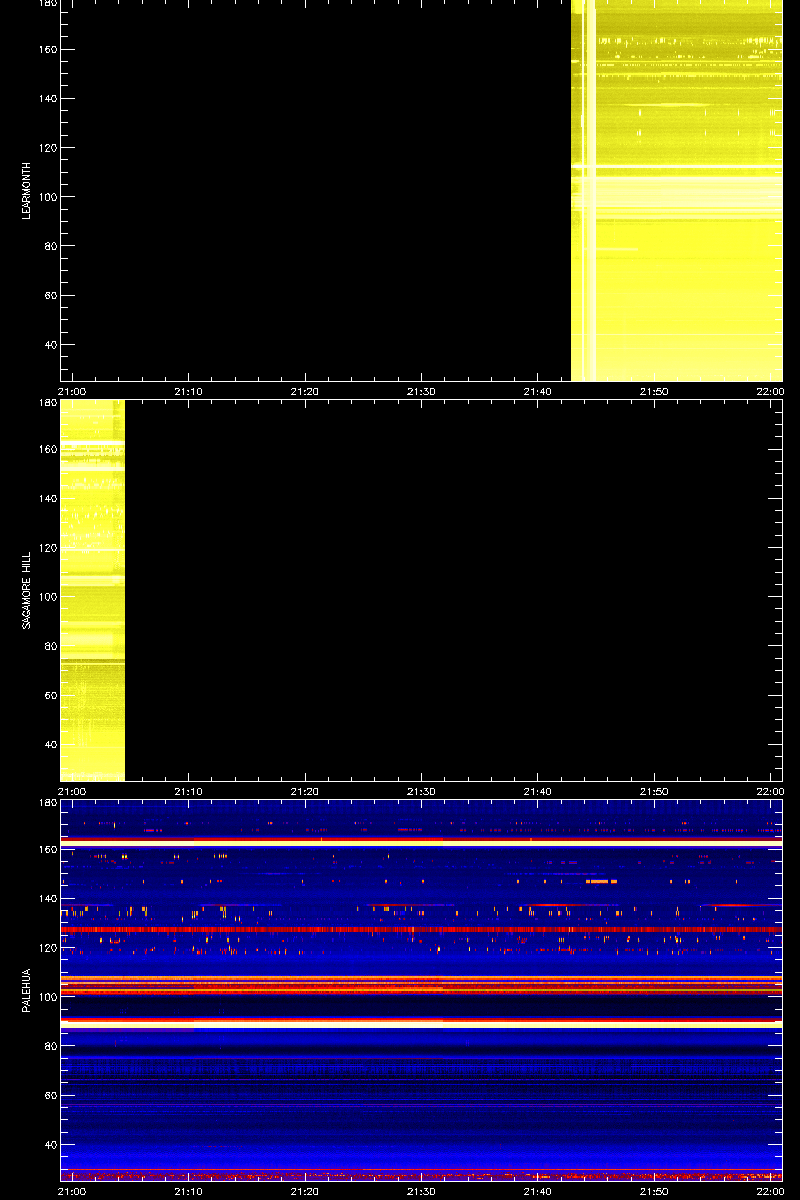
Task: Click the 140 frequency tick on the Learmonth axis
Action: pyautogui.click(x=46, y=98)
